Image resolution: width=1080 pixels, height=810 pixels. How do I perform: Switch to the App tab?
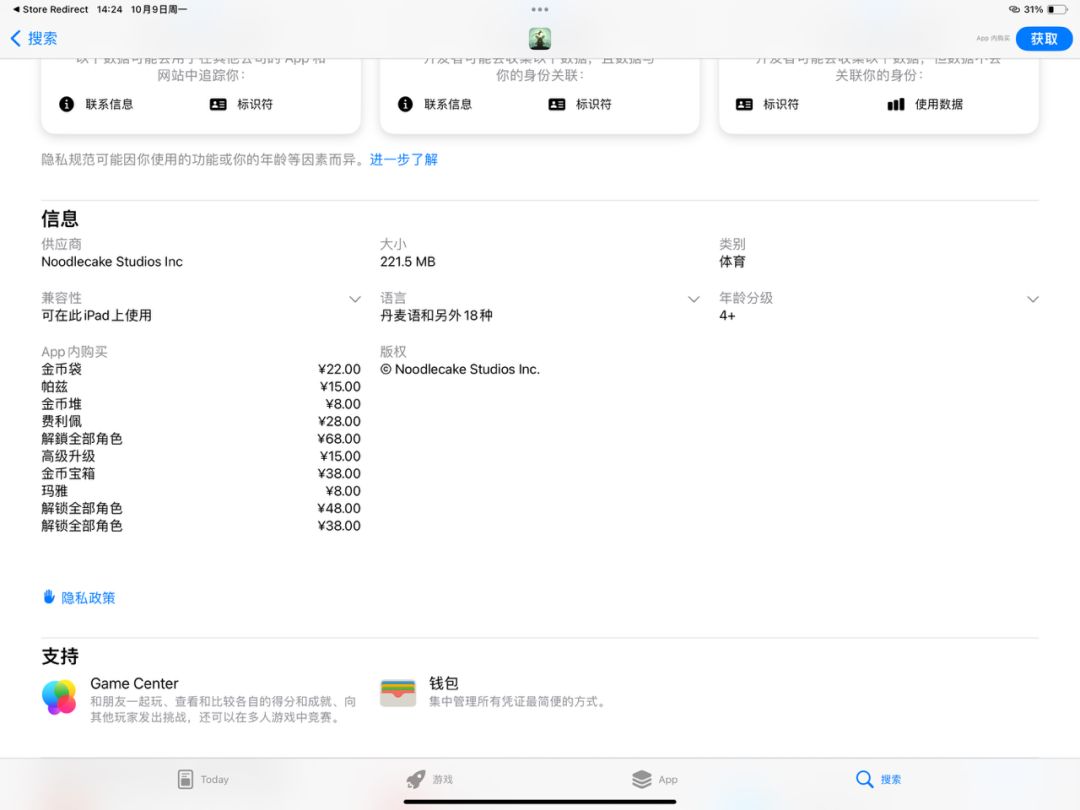655,779
